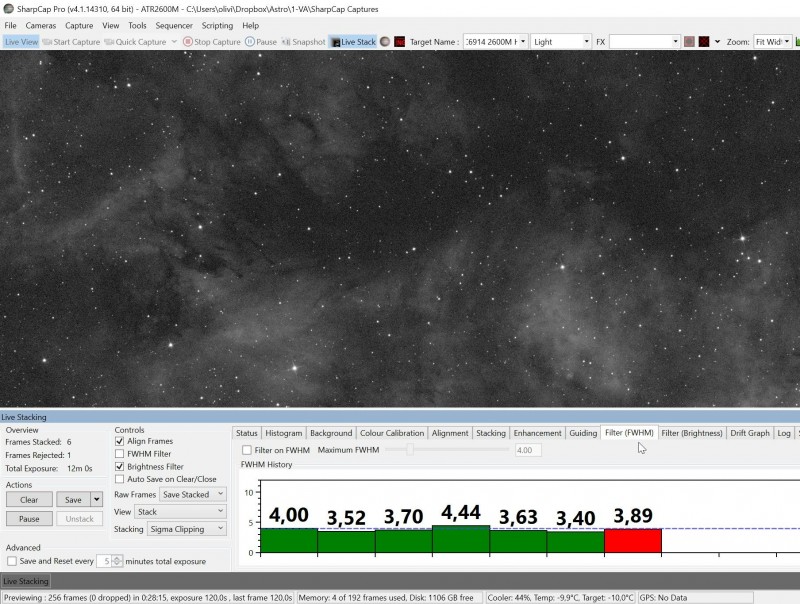Click the Quick Capture toolbar button
Screen dimensions: 800x604
pyautogui.click(x=136, y=42)
